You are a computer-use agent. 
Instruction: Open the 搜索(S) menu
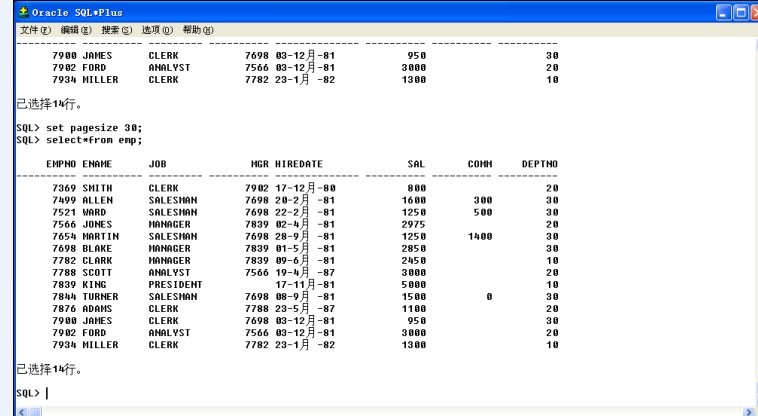(117, 30)
